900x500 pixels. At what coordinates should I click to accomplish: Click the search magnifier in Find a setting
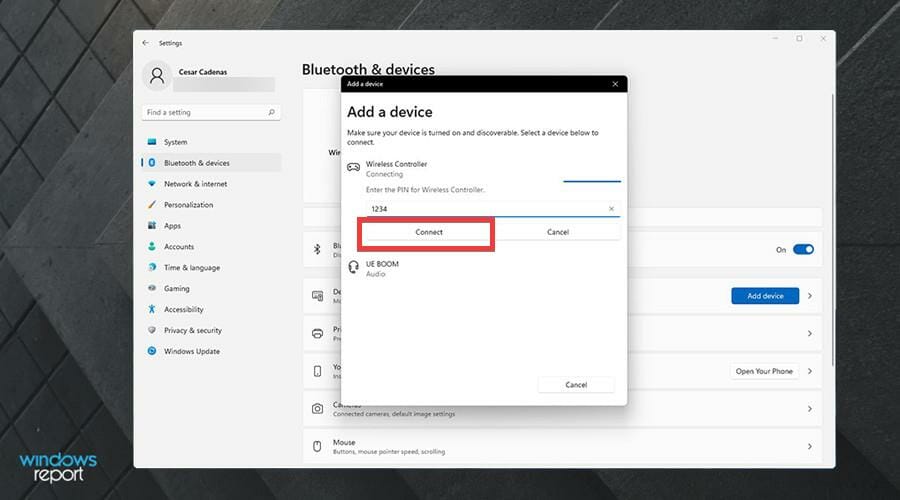coord(271,112)
